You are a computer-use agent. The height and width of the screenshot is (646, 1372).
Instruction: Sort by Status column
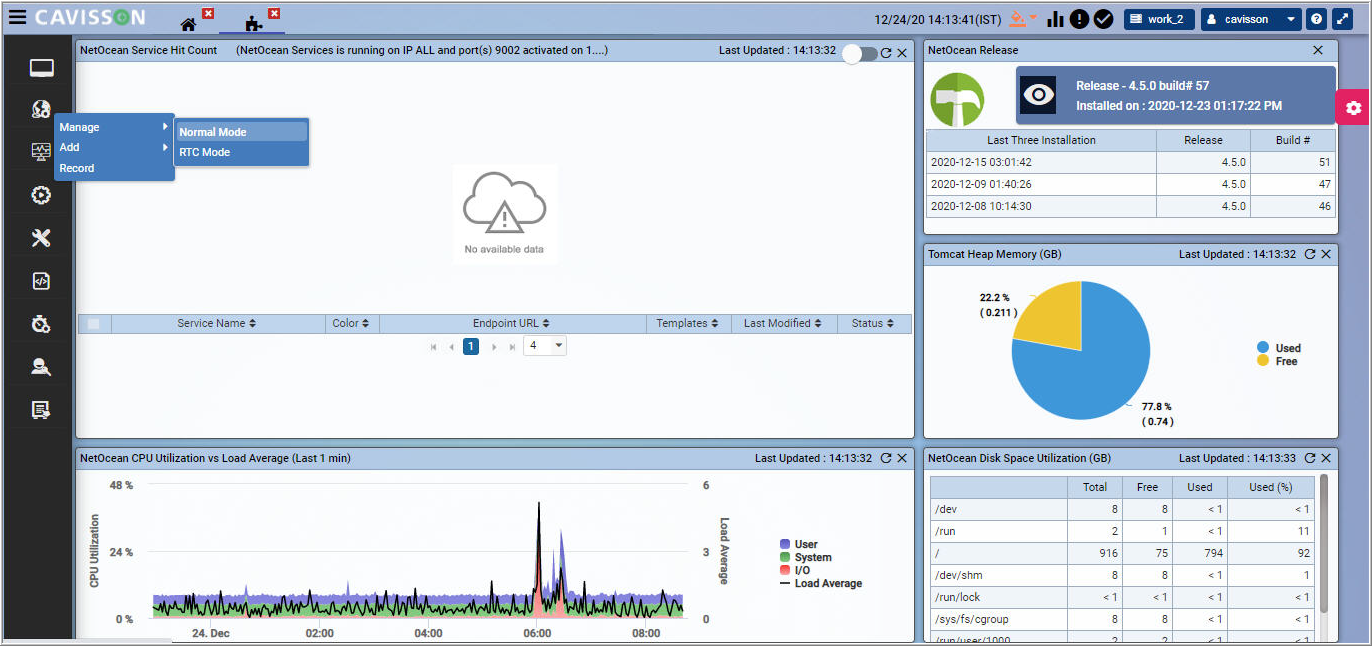874,323
